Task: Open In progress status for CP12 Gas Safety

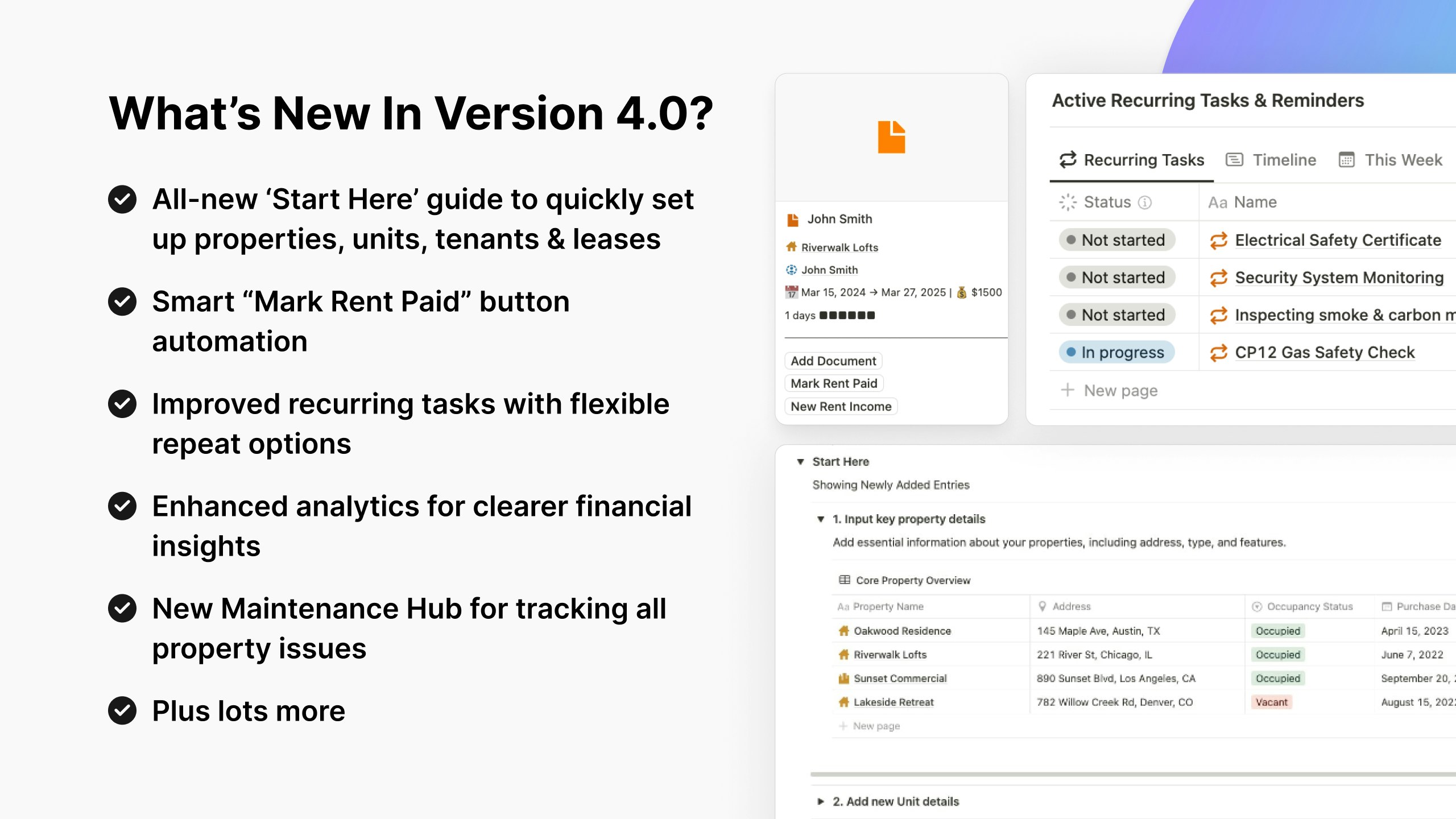Action: coord(1116,353)
